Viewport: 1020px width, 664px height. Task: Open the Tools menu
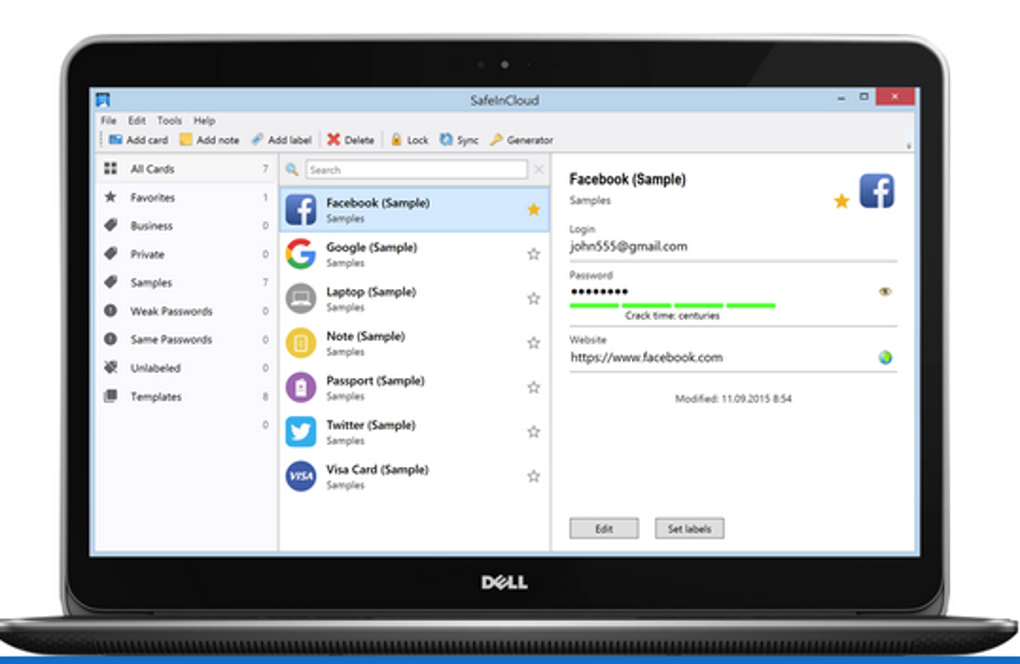169,120
